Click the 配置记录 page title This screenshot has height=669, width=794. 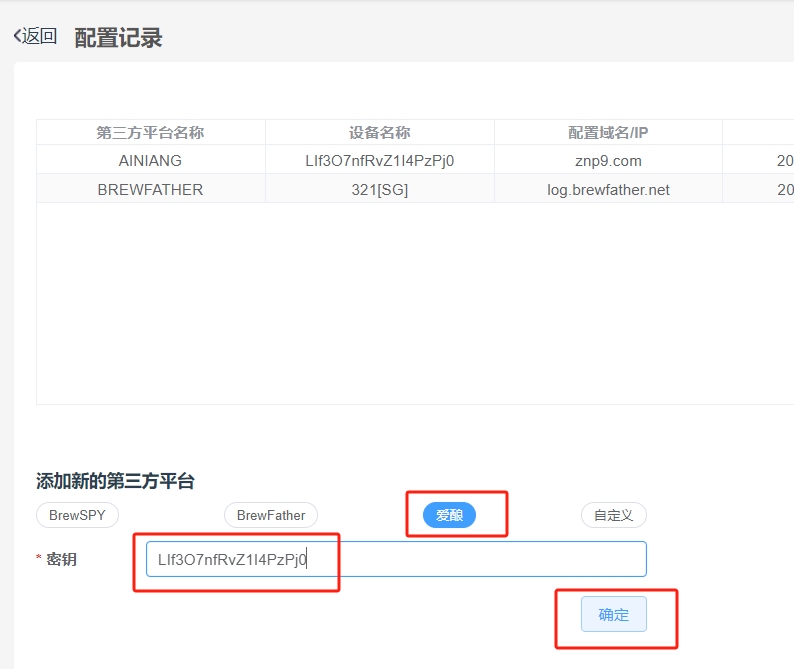(118, 38)
